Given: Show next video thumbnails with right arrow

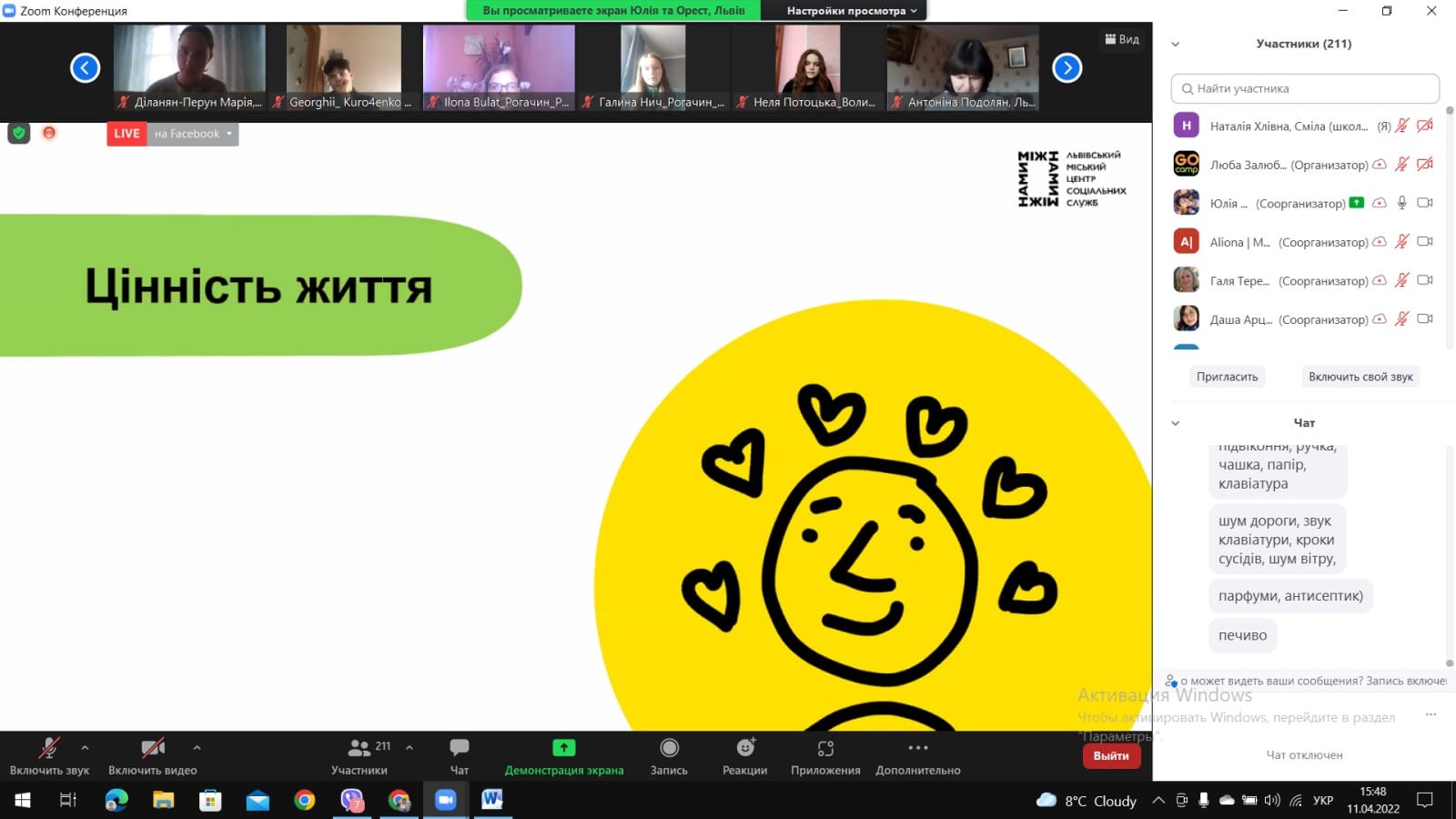Looking at the screenshot, I should pyautogui.click(x=1067, y=67).
